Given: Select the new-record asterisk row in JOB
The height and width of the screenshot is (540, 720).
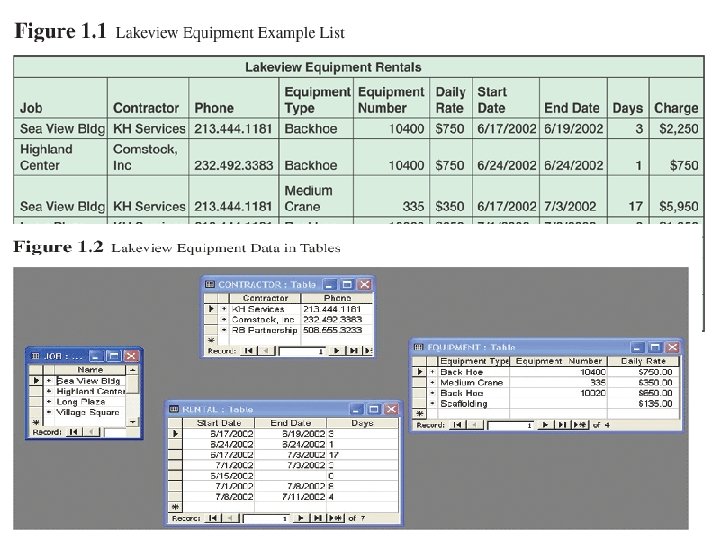Looking at the screenshot, I should tap(36, 422).
